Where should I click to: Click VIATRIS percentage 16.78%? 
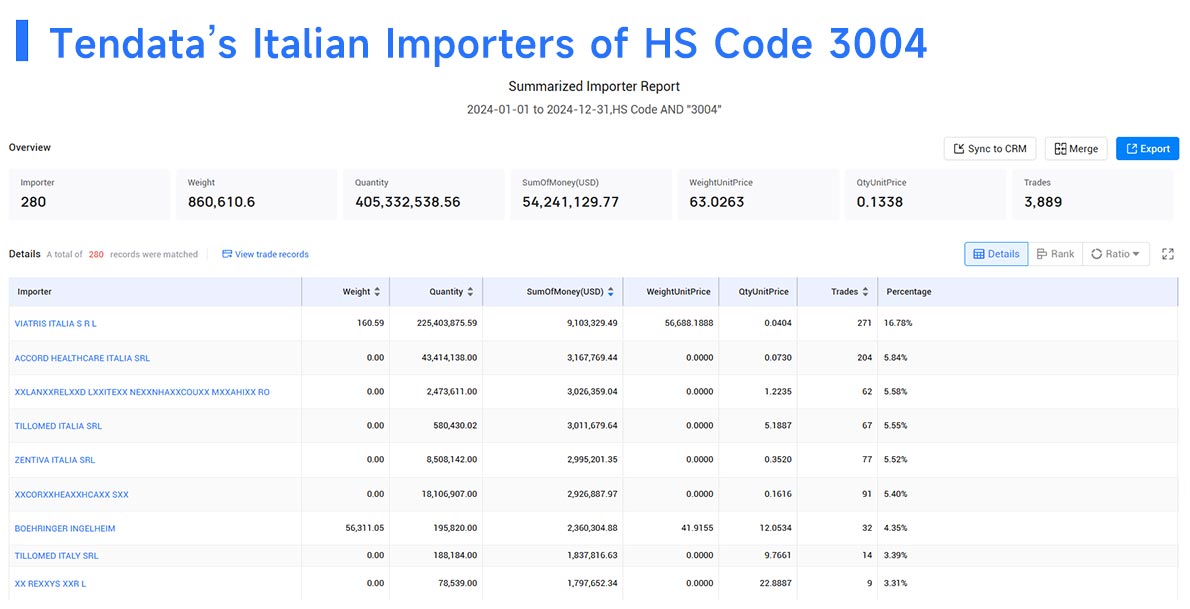point(898,323)
